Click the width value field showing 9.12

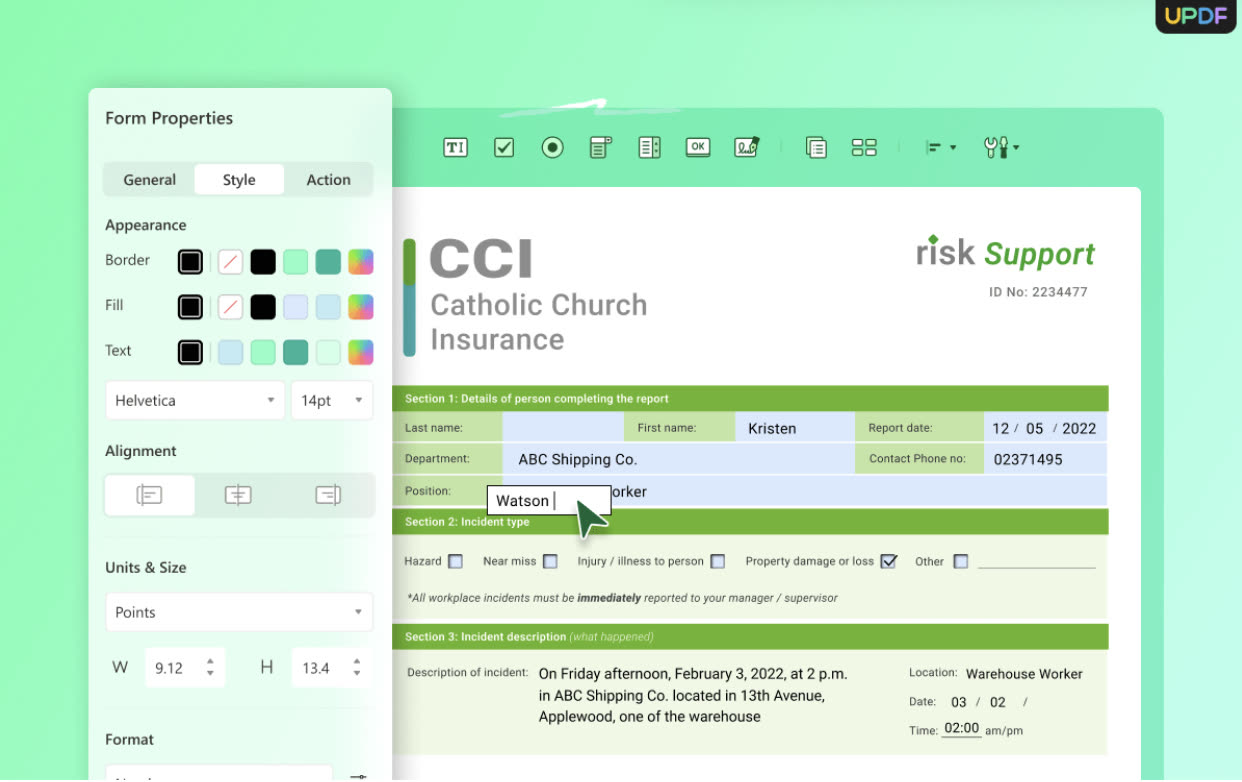pyautogui.click(x=185, y=668)
